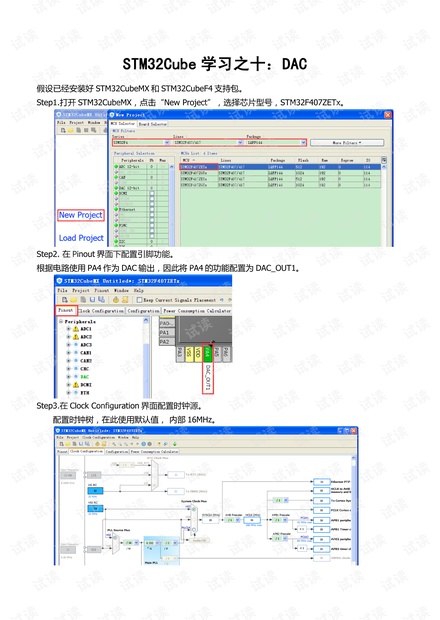Toggle Keep Current Signals Placement checkbox
This screenshot has width=440, height=620.
tap(139, 300)
